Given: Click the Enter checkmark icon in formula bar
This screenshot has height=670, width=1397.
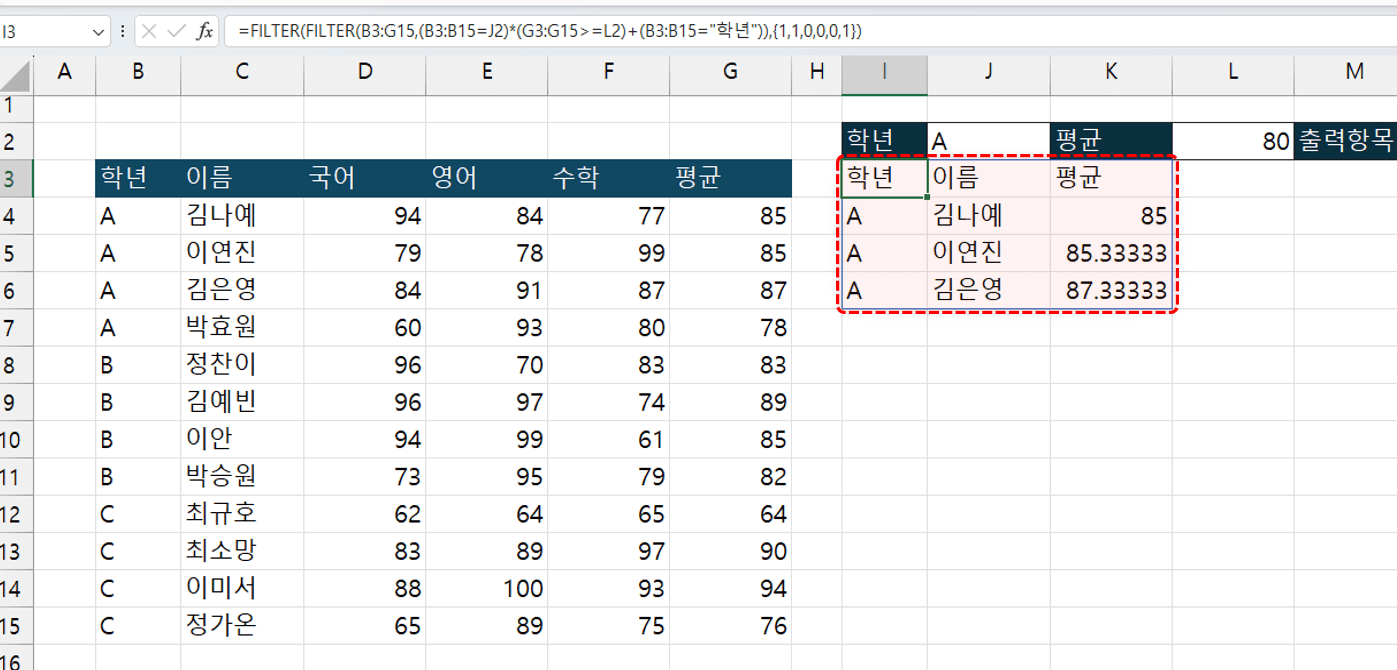Looking at the screenshot, I should coord(177,31).
